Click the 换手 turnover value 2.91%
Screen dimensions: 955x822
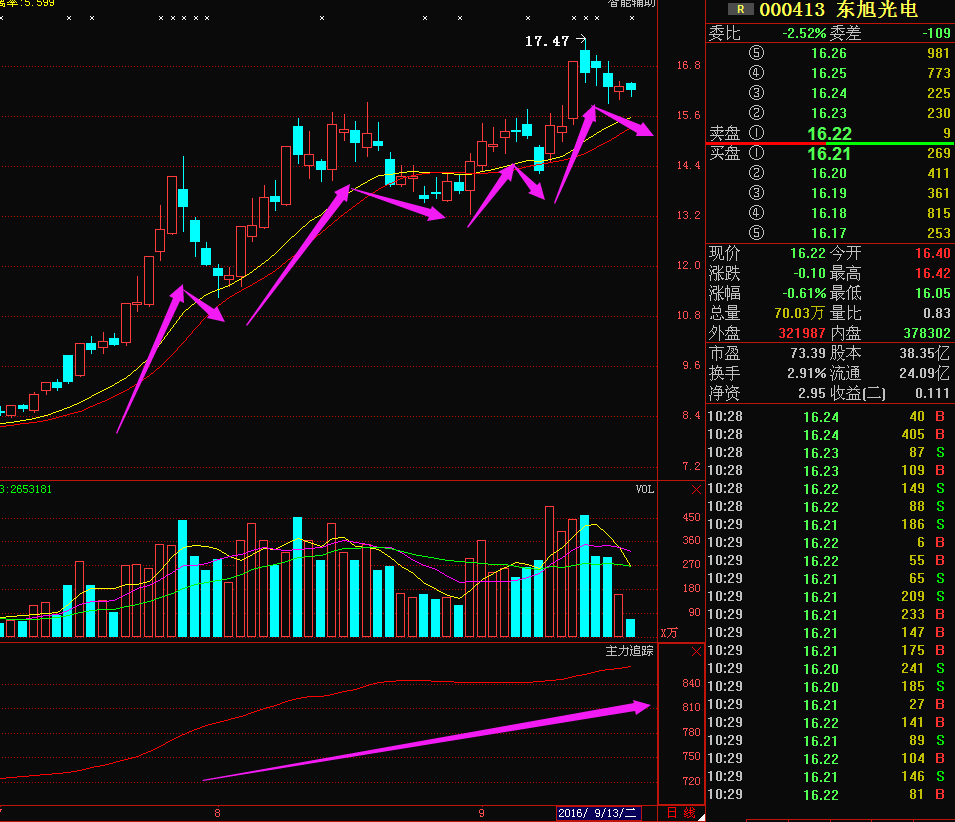pos(805,373)
